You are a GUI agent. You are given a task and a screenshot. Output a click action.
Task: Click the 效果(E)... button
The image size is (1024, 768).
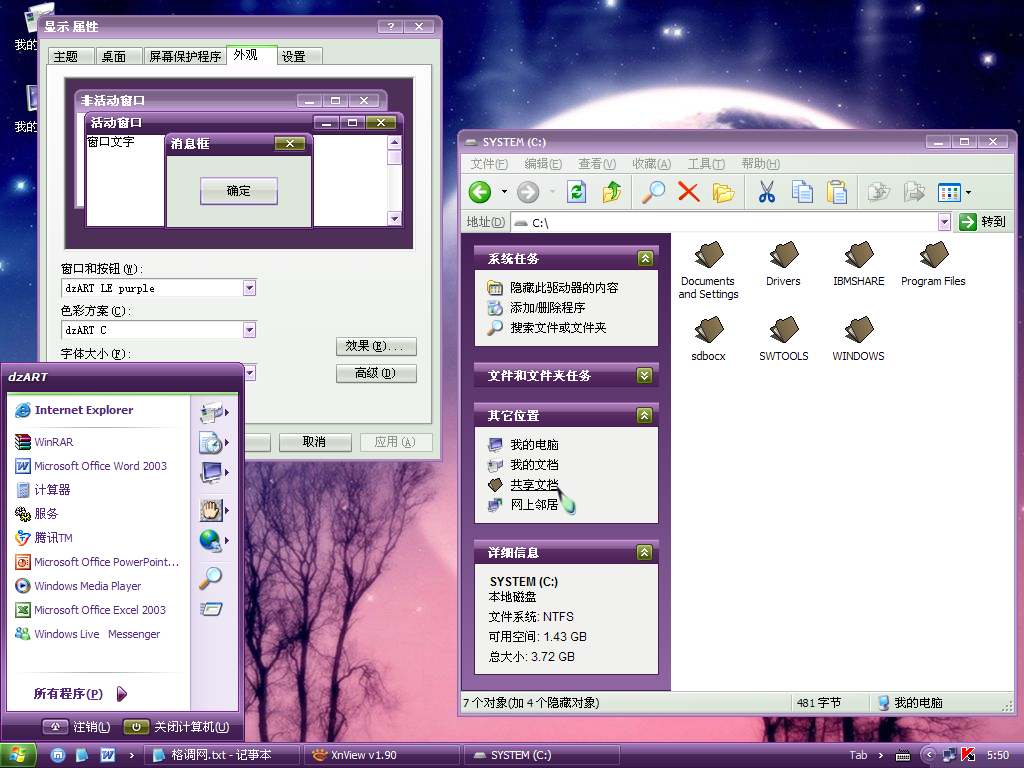coord(376,347)
